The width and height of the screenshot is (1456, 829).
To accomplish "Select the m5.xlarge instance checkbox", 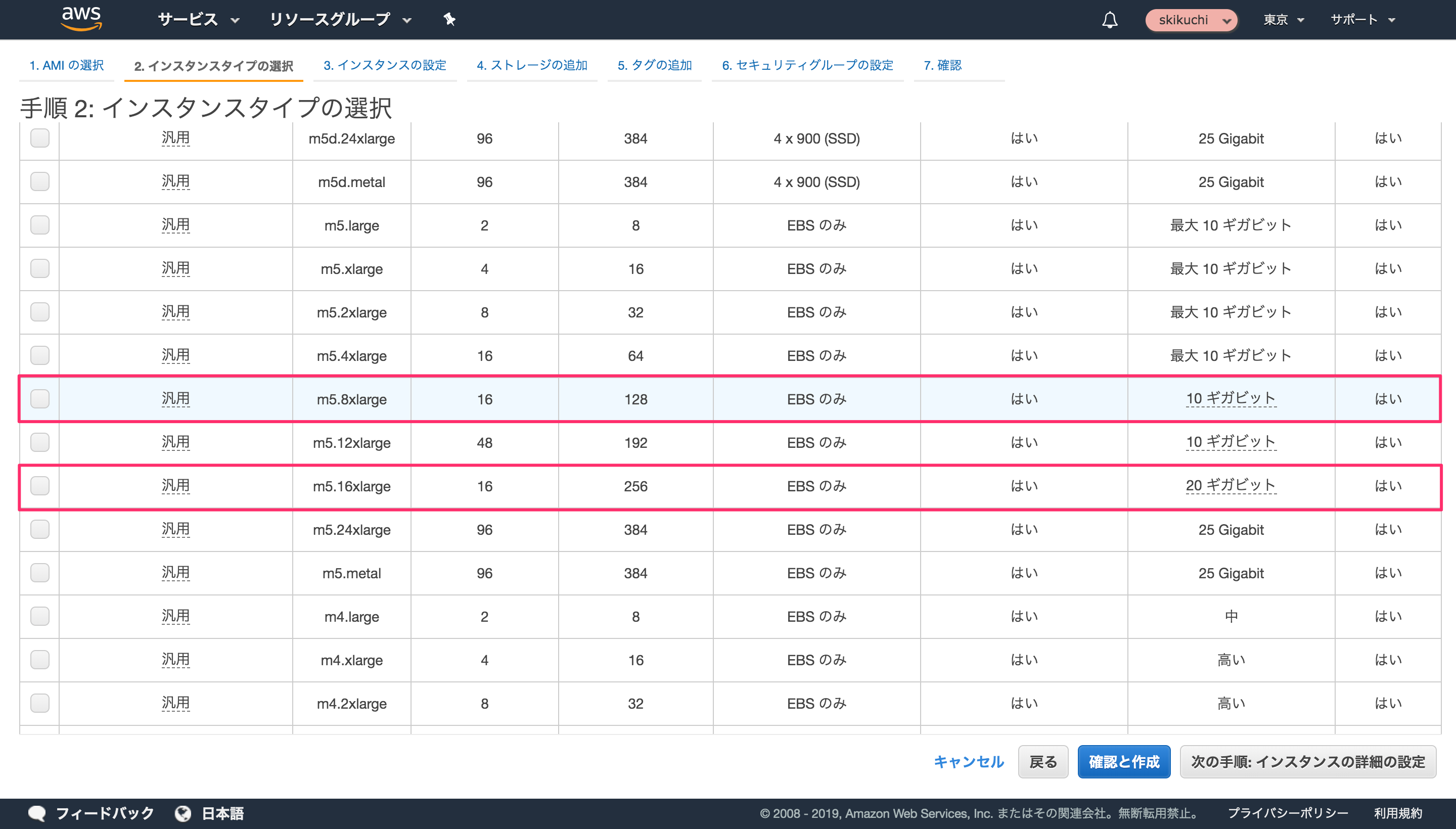I will click(x=40, y=268).
